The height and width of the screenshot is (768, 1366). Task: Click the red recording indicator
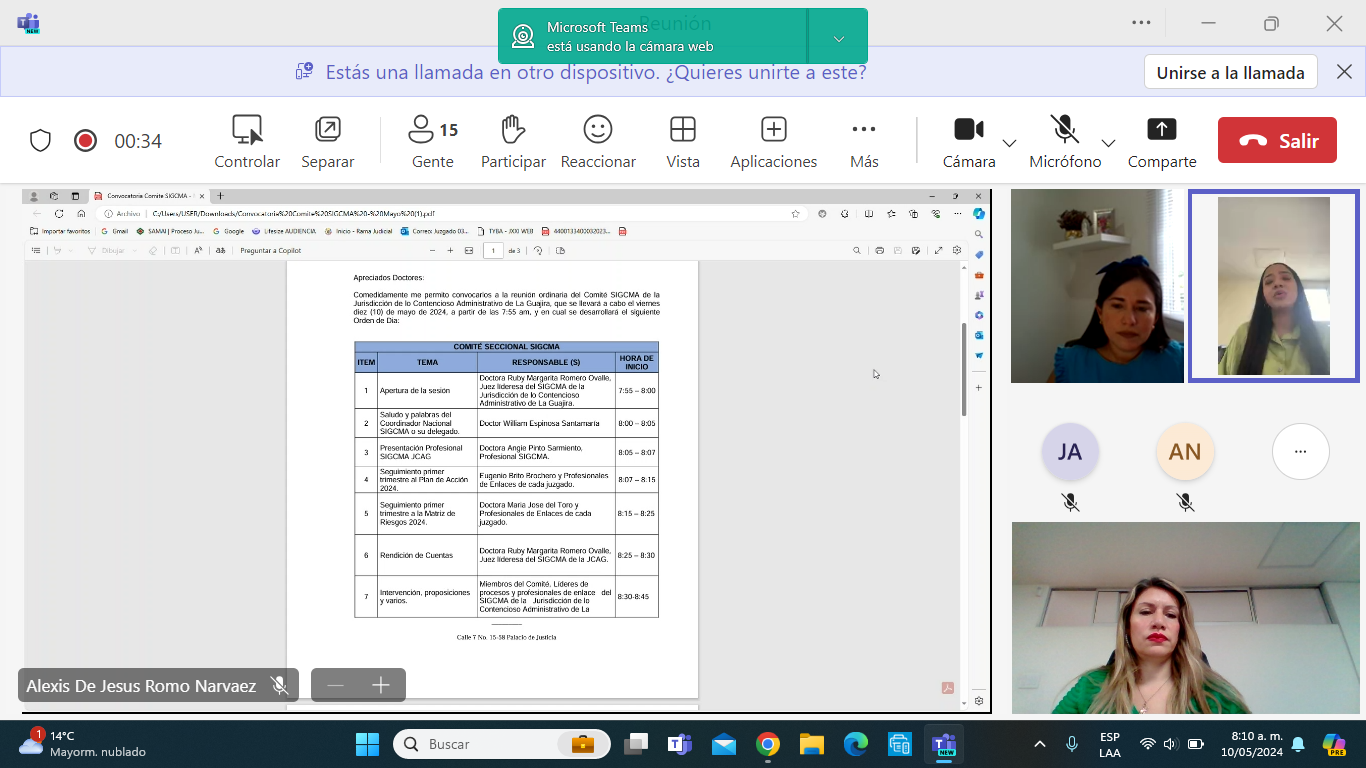pyautogui.click(x=86, y=141)
